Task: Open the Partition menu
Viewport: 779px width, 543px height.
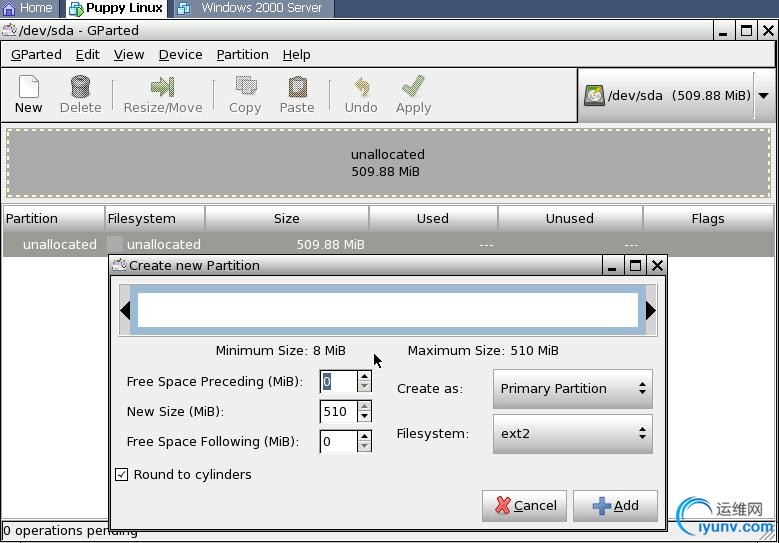Action: pyautogui.click(x=242, y=55)
